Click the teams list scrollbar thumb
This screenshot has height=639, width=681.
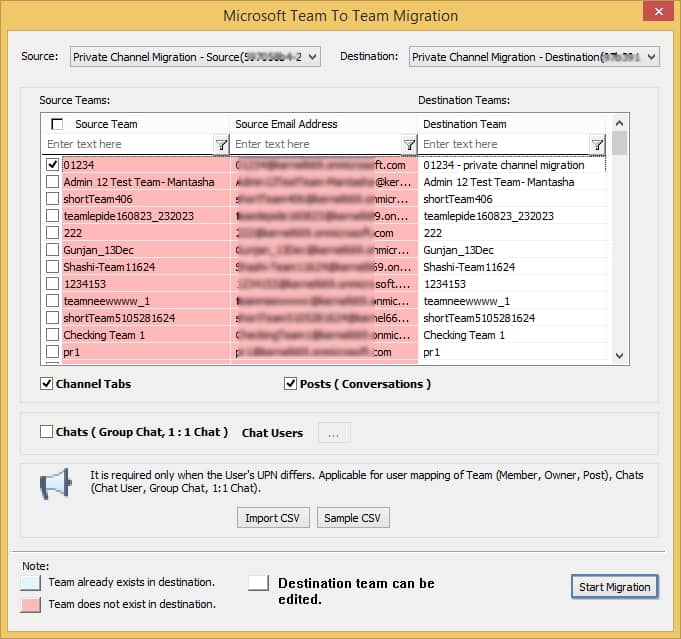[619, 143]
